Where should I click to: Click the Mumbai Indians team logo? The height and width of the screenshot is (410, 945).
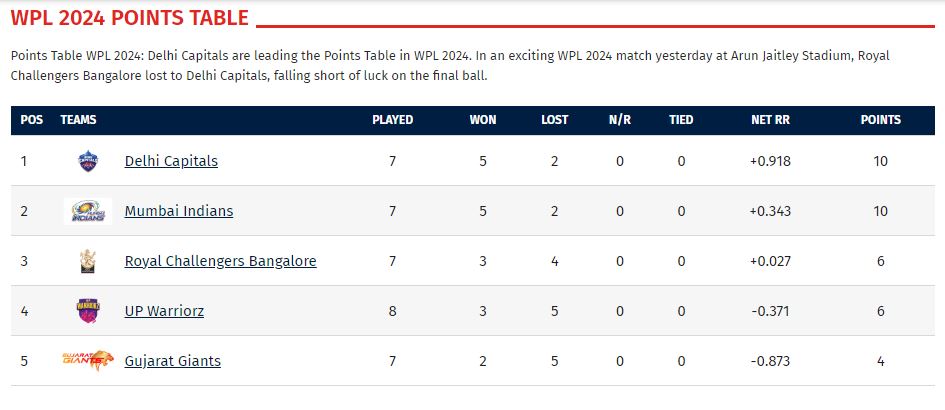88,211
